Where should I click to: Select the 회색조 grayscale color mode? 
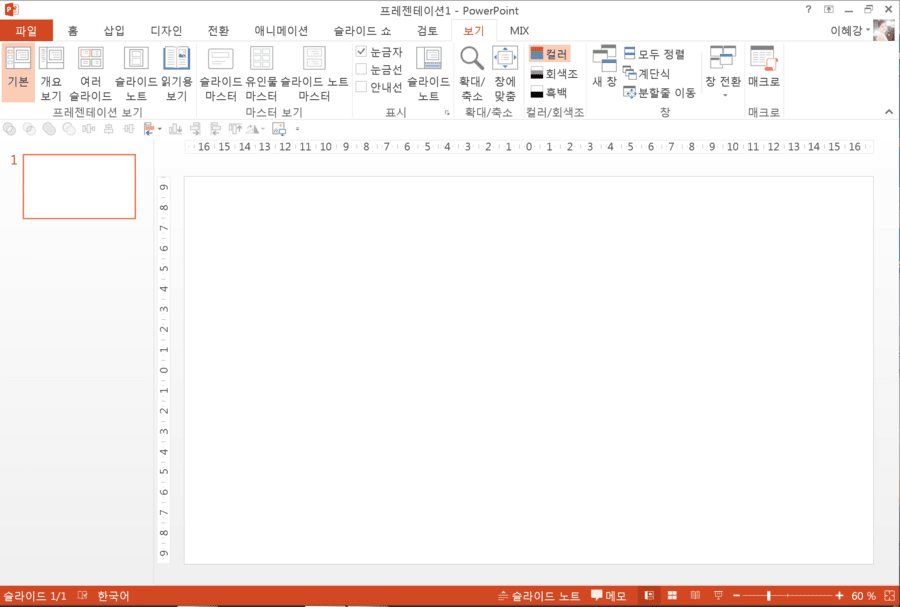coord(554,73)
